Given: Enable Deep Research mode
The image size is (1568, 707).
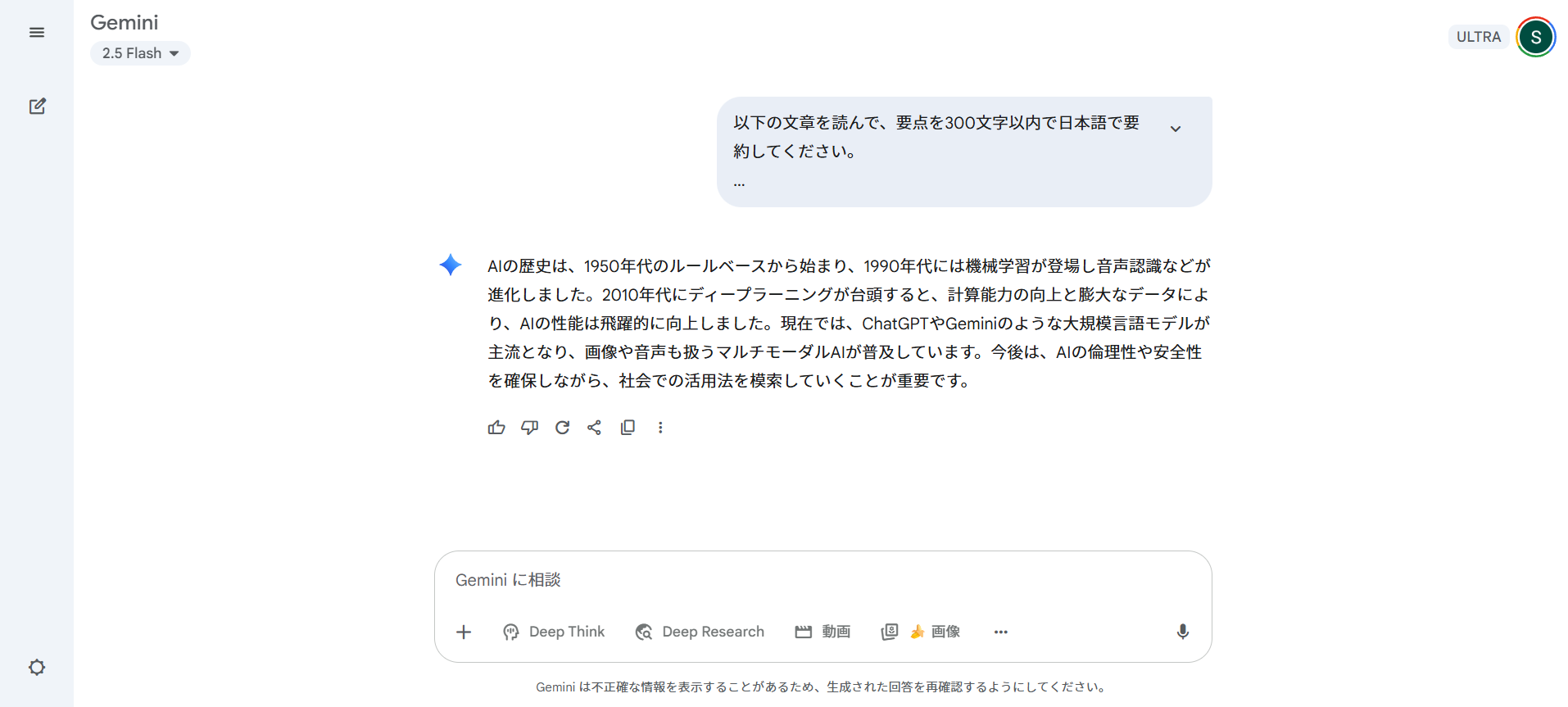Looking at the screenshot, I should click(700, 631).
